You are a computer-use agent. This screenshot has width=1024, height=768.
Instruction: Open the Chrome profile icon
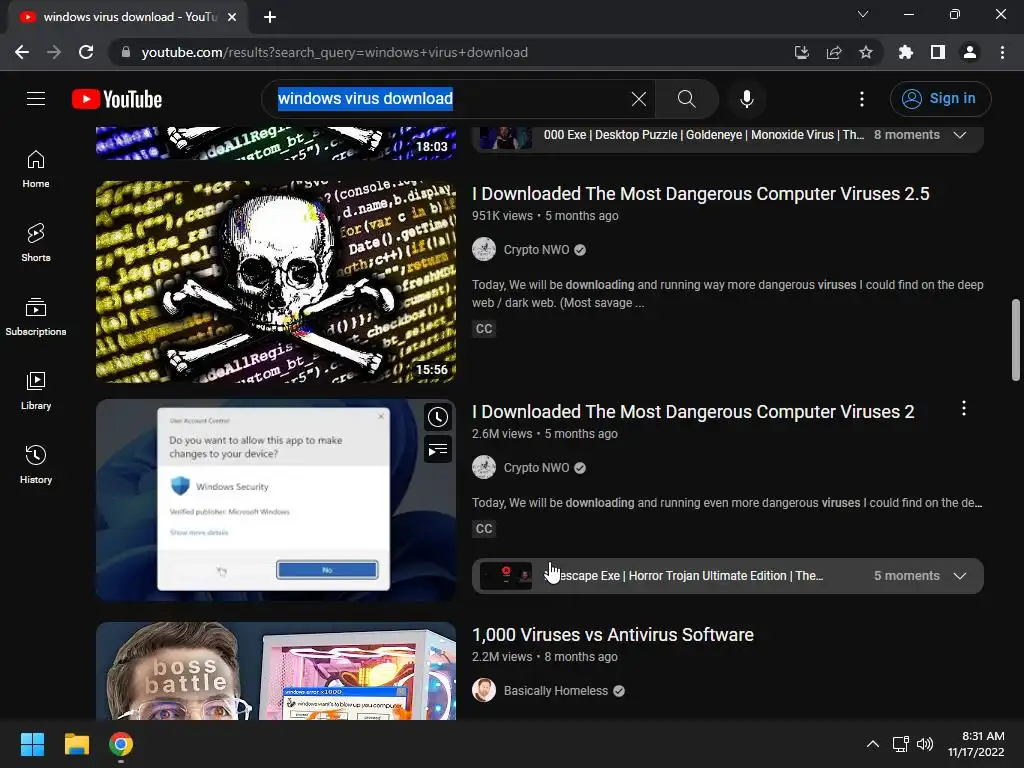[x=970, y=52]
